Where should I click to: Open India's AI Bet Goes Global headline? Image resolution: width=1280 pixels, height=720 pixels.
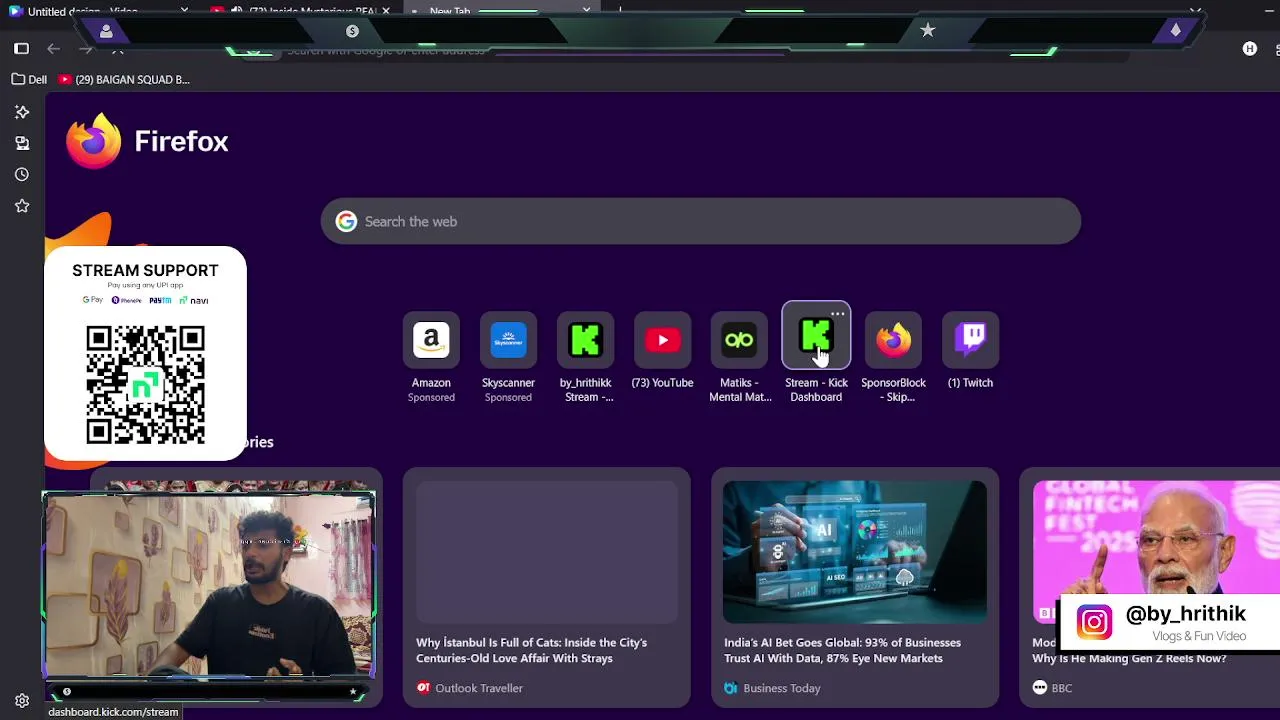[x=842, y=650]
